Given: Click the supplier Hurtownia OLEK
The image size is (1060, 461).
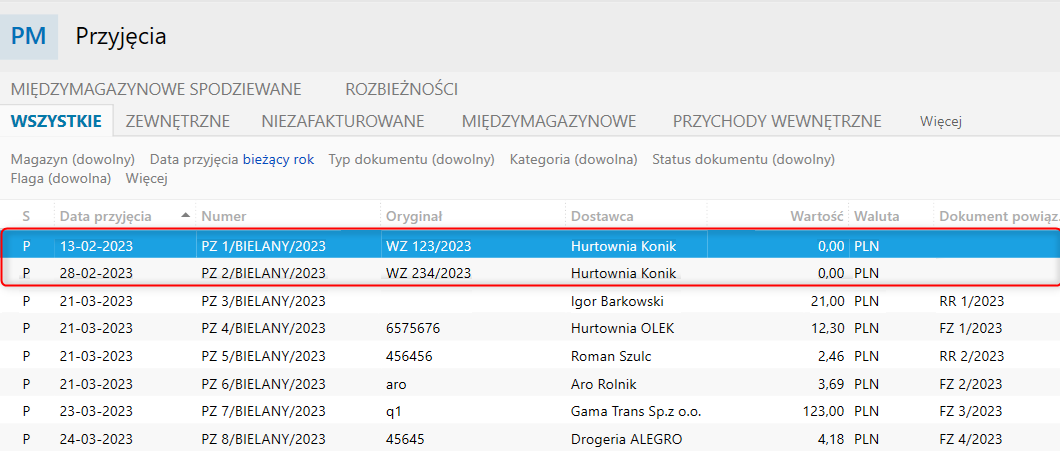Looking at the screenshot, I should [622, 329].
